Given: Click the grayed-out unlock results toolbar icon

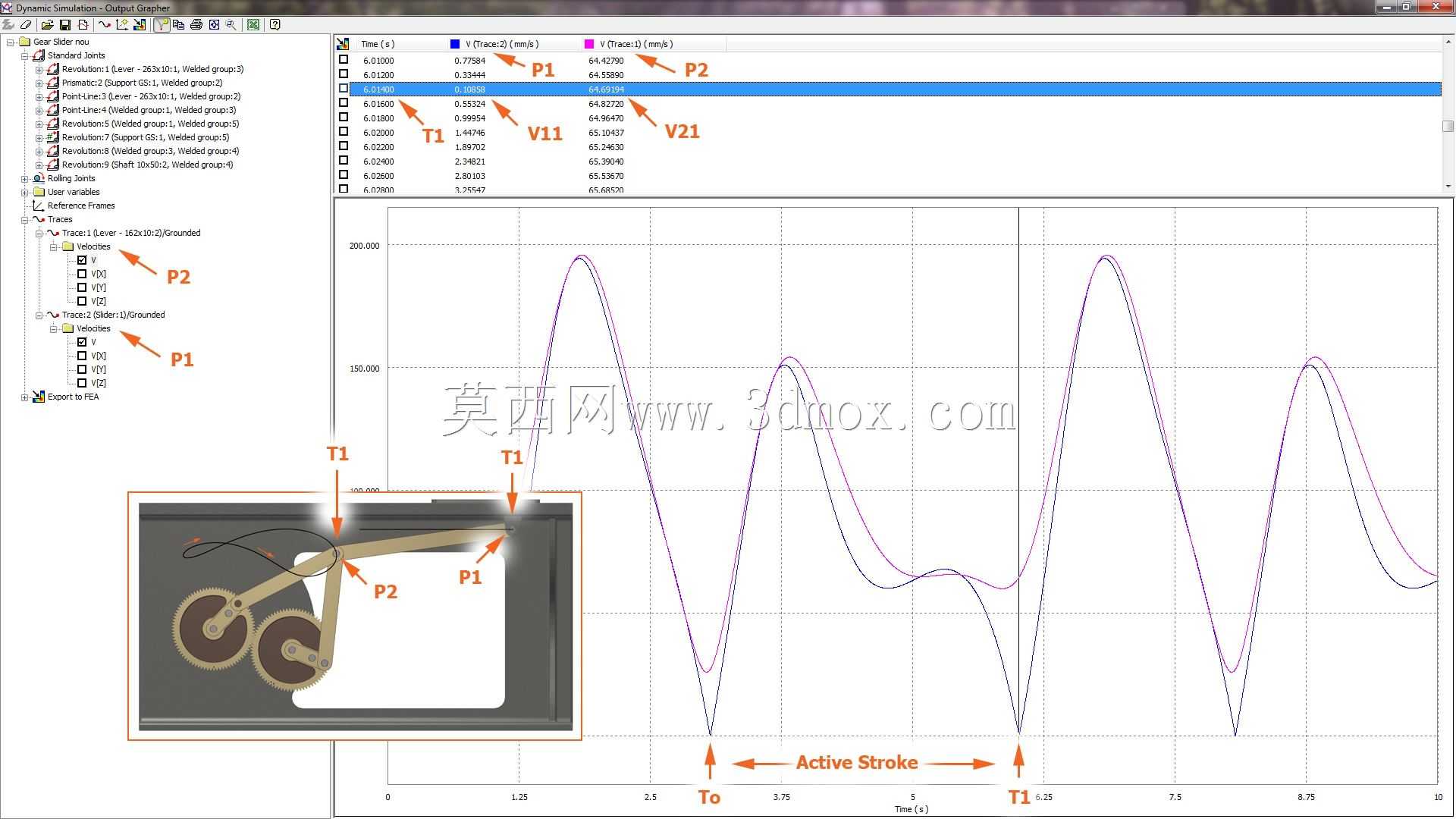Looking at the screenshot, I should tap(8, 24).
